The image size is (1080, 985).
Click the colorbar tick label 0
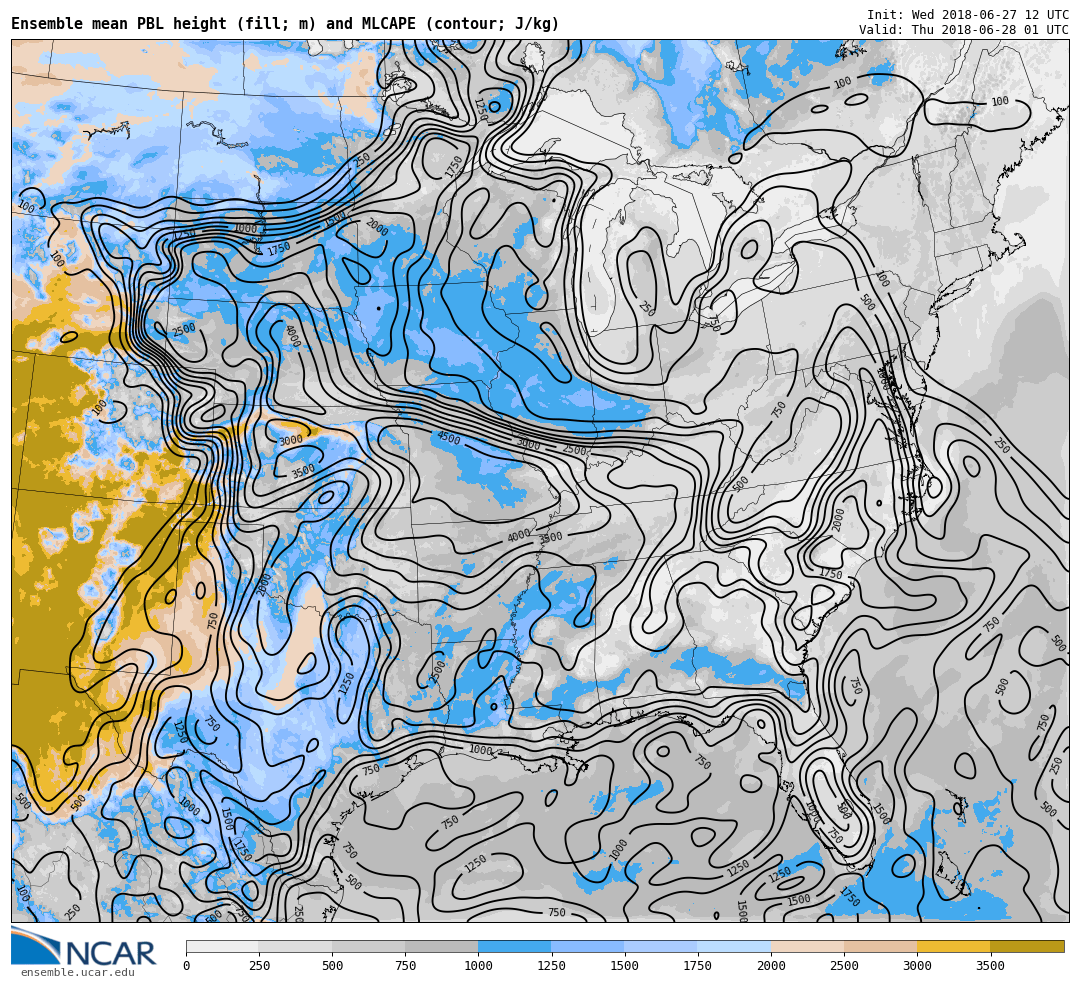click(186, 966)
